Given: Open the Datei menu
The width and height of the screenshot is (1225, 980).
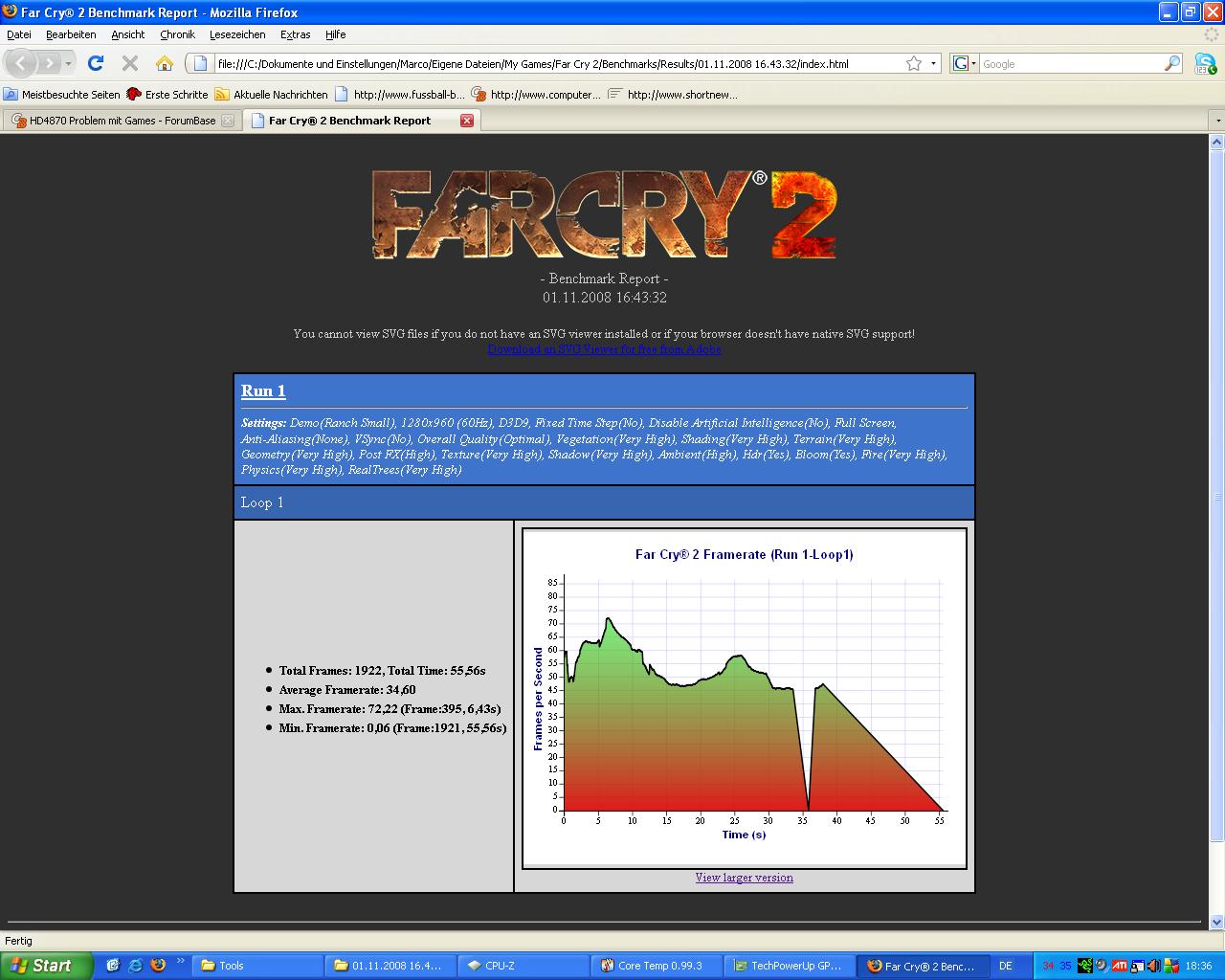Looking at the screenshot, I should tap(19, 34).
